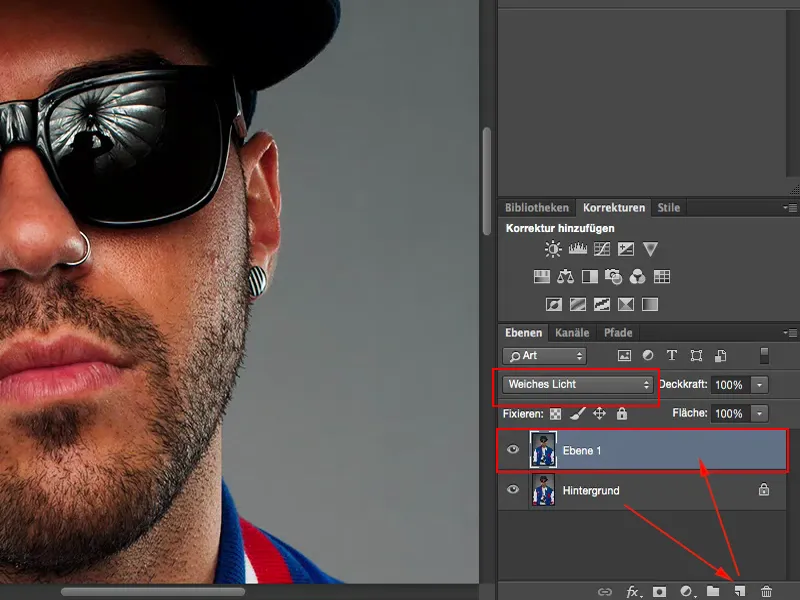Image resolution: width=800 pixels, height=600 pixels.
Task: Open the Art layer filter dropdown
Action: [x=544, y=356]
